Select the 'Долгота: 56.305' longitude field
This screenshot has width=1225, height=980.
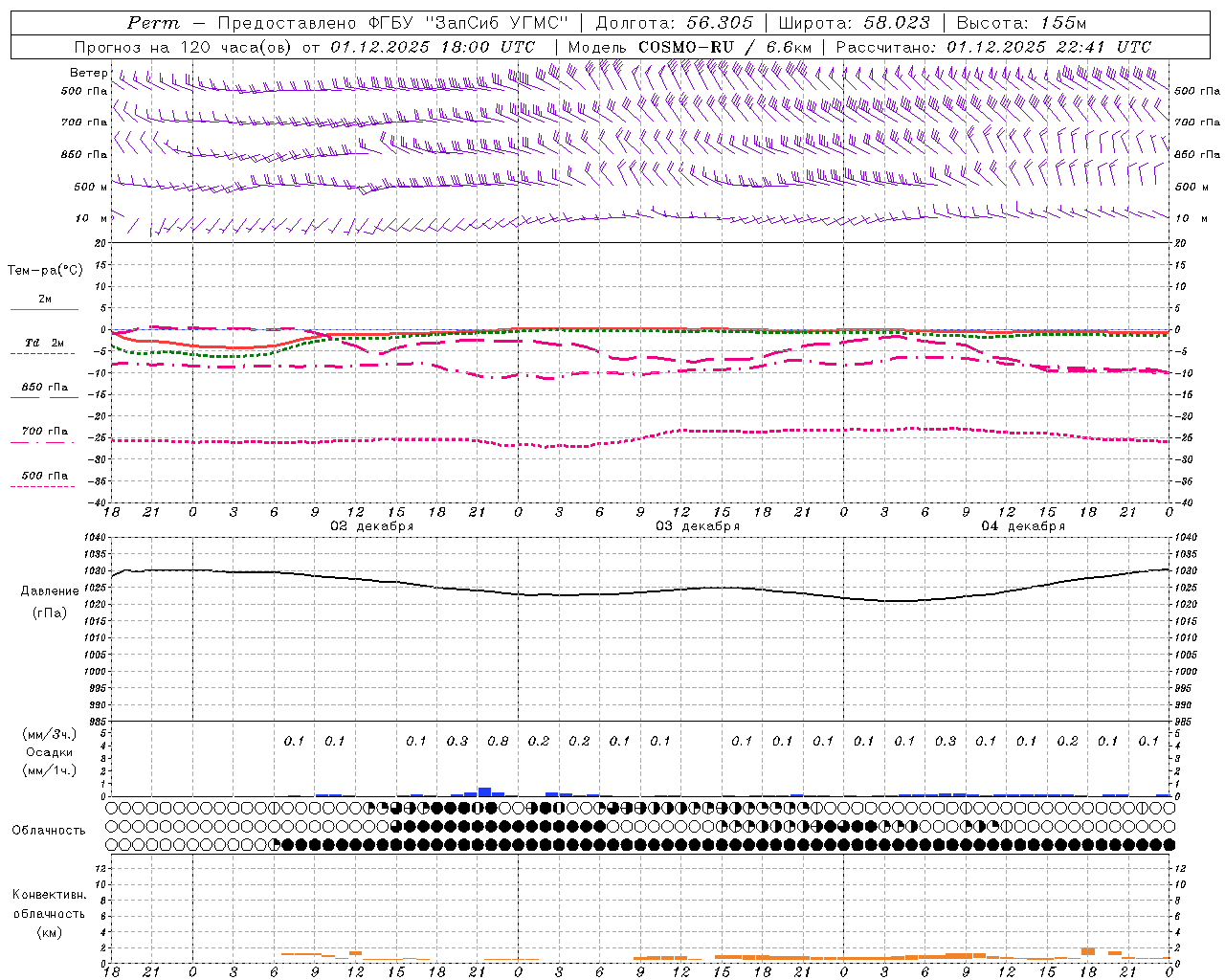(x=675, y=23)
